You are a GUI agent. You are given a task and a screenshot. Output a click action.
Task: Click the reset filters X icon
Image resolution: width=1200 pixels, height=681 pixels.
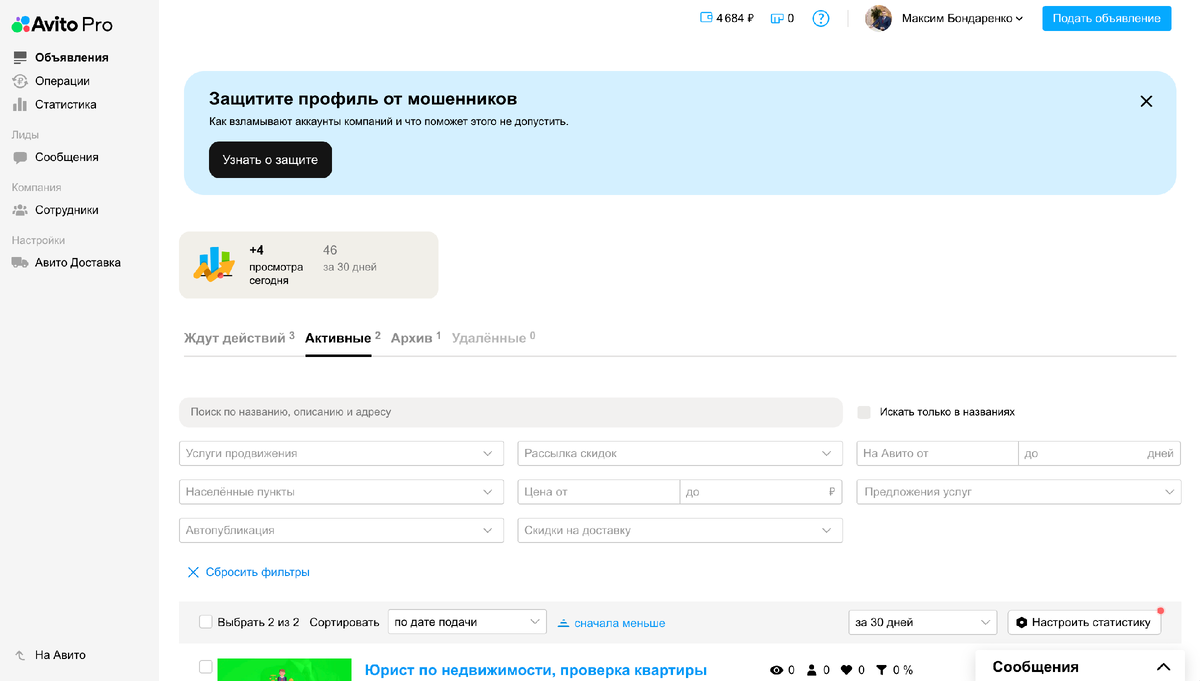coord(193,572)
